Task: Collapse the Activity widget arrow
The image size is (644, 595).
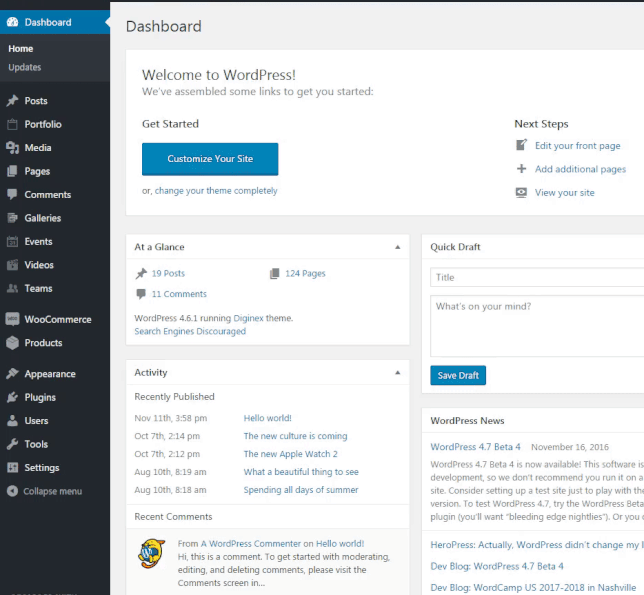Action: [397, 372]
